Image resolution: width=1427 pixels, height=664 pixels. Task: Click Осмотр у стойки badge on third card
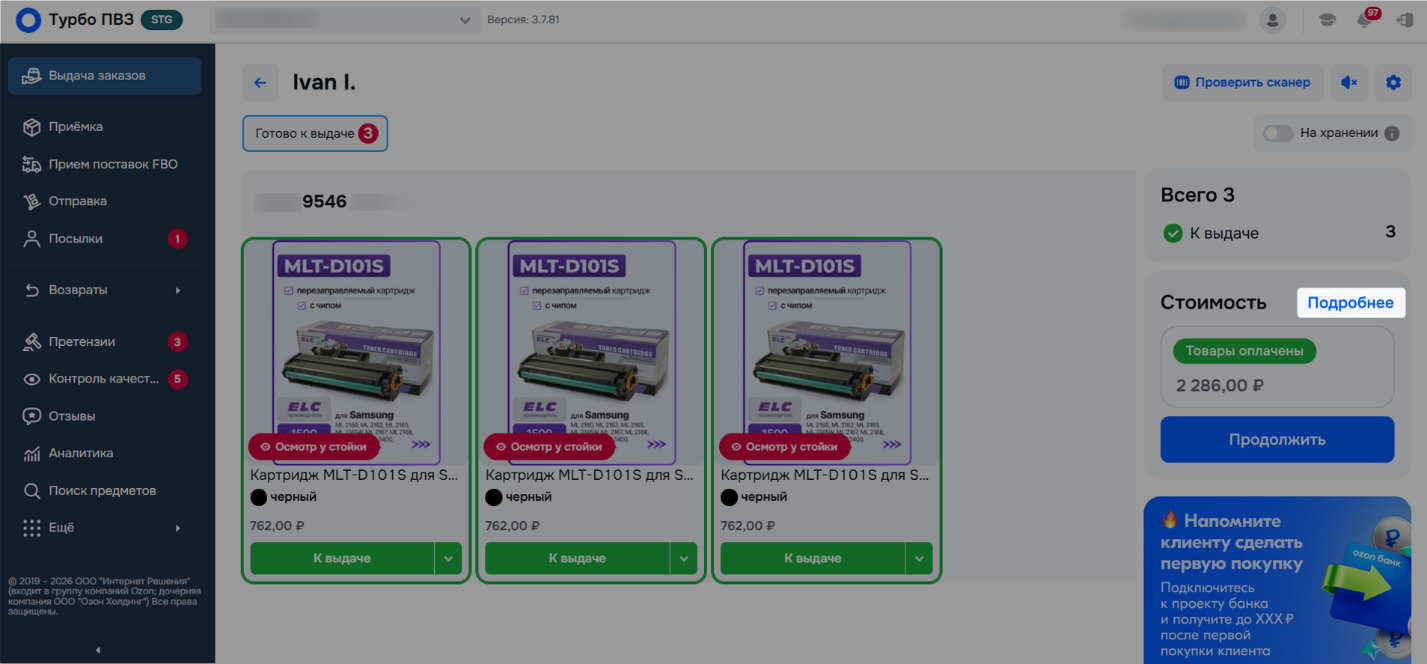[785, 447]
